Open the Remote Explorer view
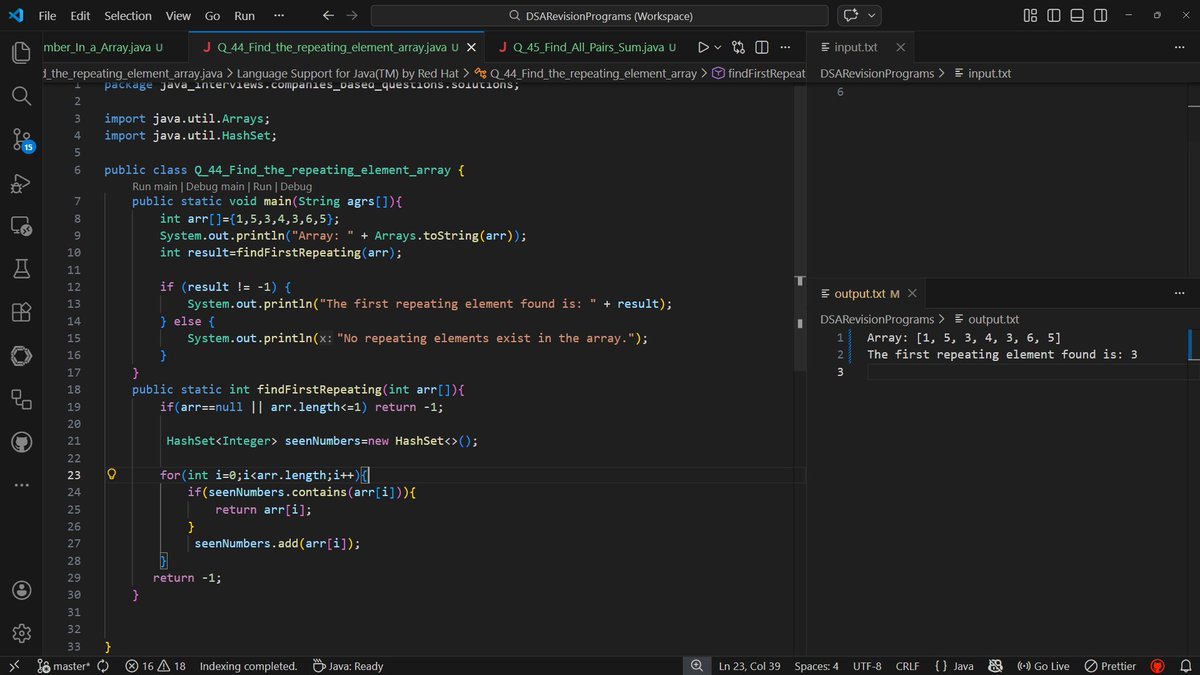The image size is (1200, 675). 22,227
